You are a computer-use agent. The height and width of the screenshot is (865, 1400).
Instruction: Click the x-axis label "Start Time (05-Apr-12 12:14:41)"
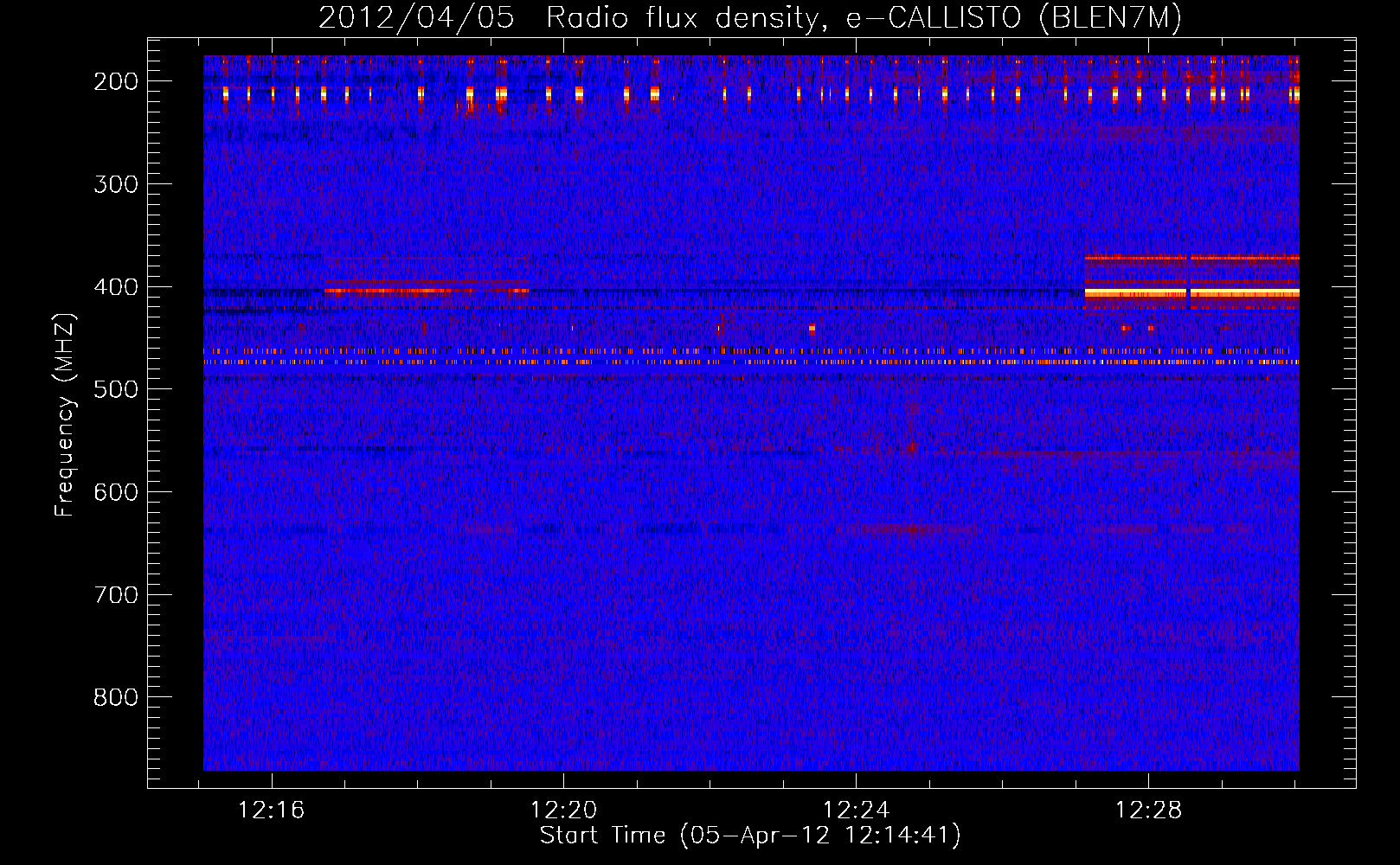pyautogui.click(x=750, y=836)
